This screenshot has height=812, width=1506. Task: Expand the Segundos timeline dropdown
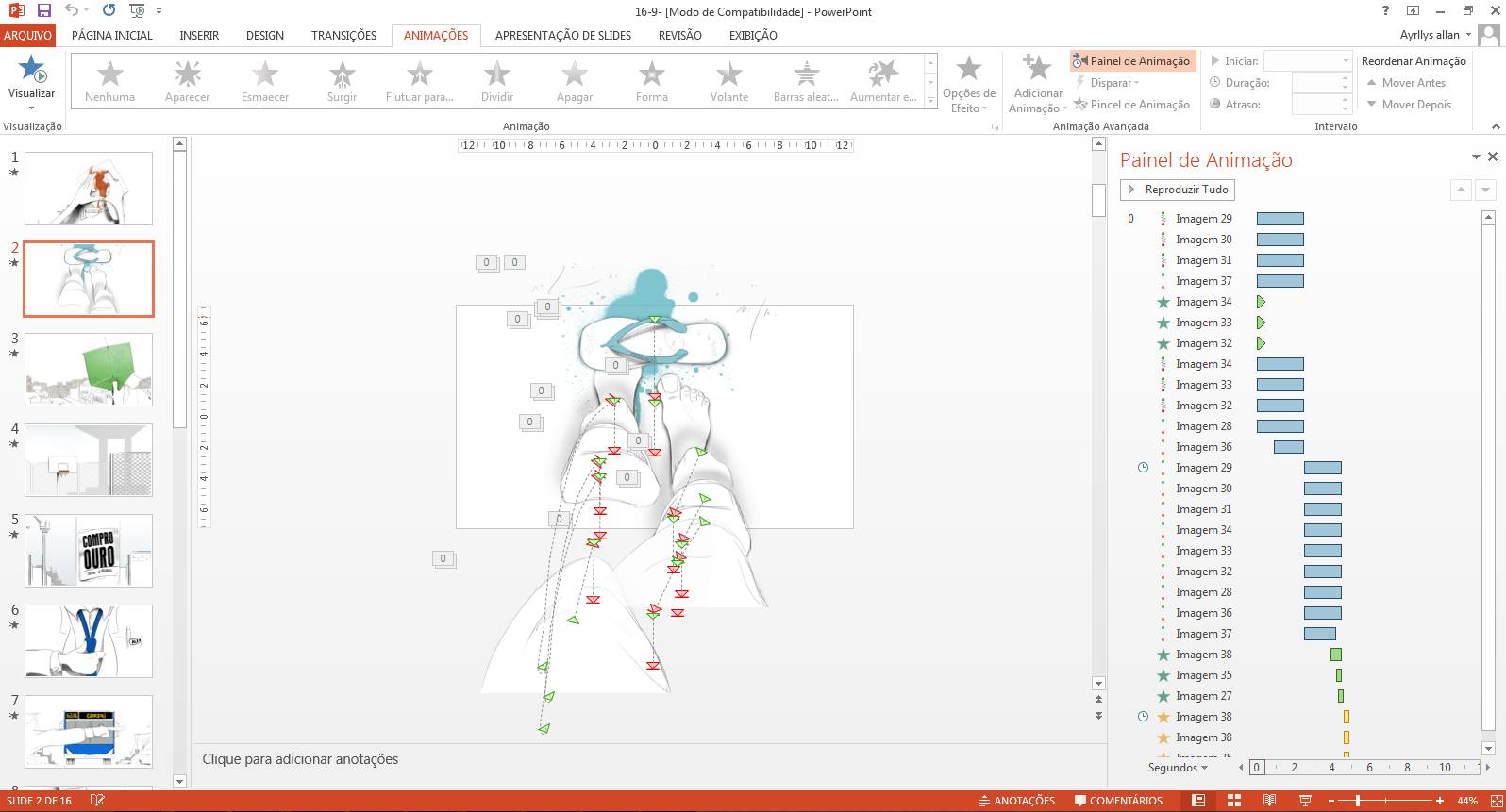click(1179, 768)
